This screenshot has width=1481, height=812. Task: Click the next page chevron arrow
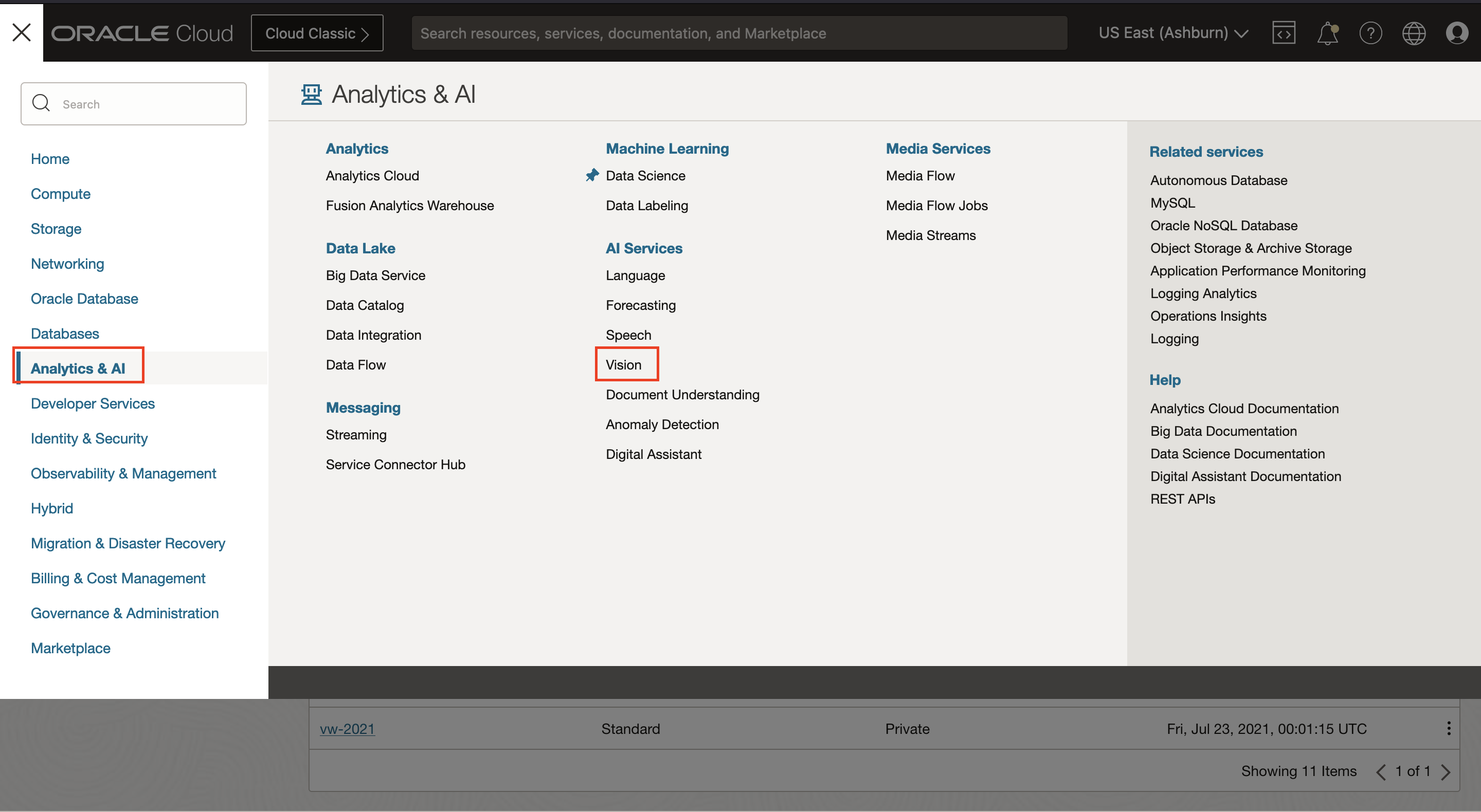pos(1446,771)
